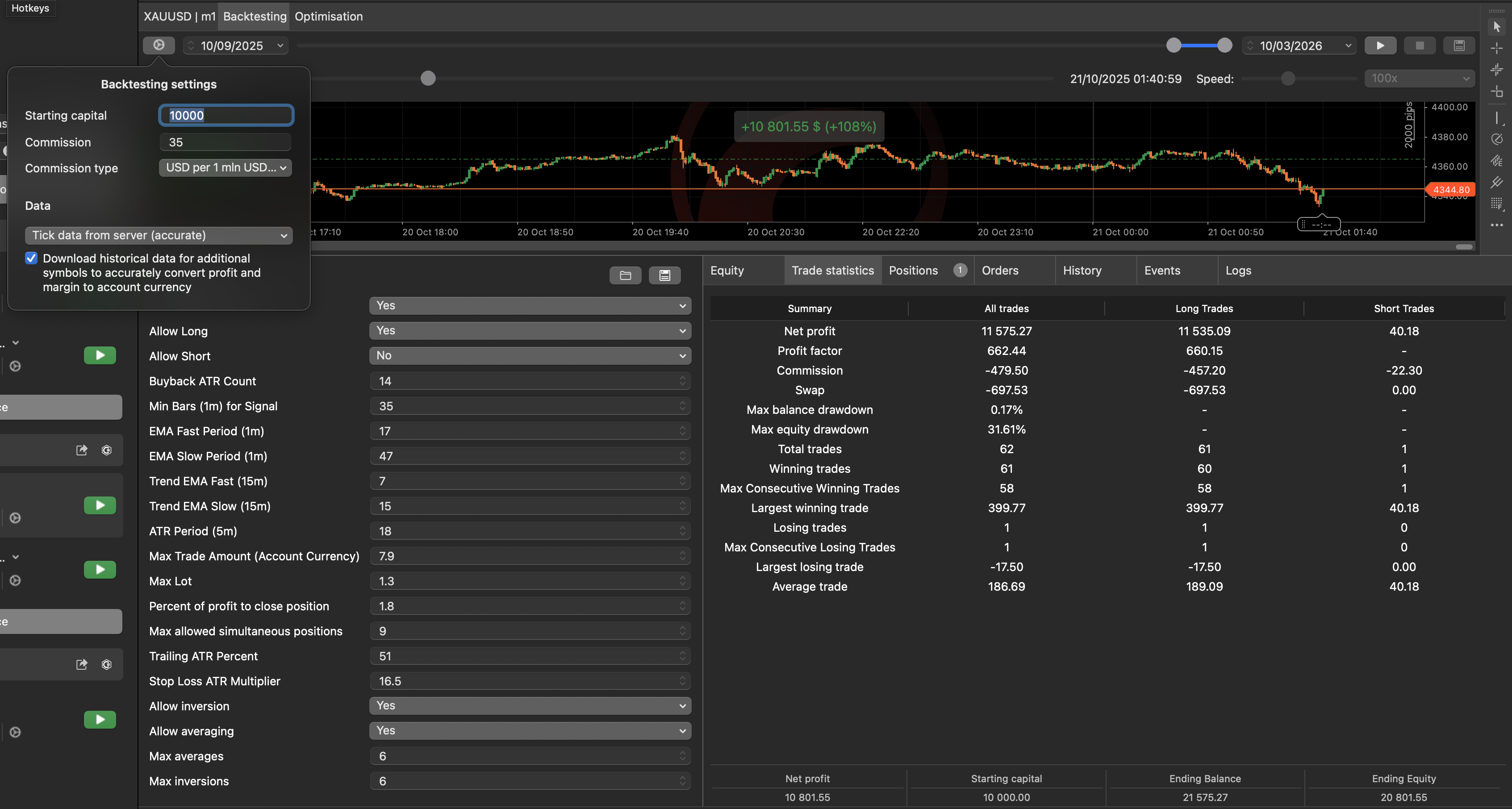Save parameters with the floppy disk icon
The height and width of the screenshot is (809, 1512).
664,275
